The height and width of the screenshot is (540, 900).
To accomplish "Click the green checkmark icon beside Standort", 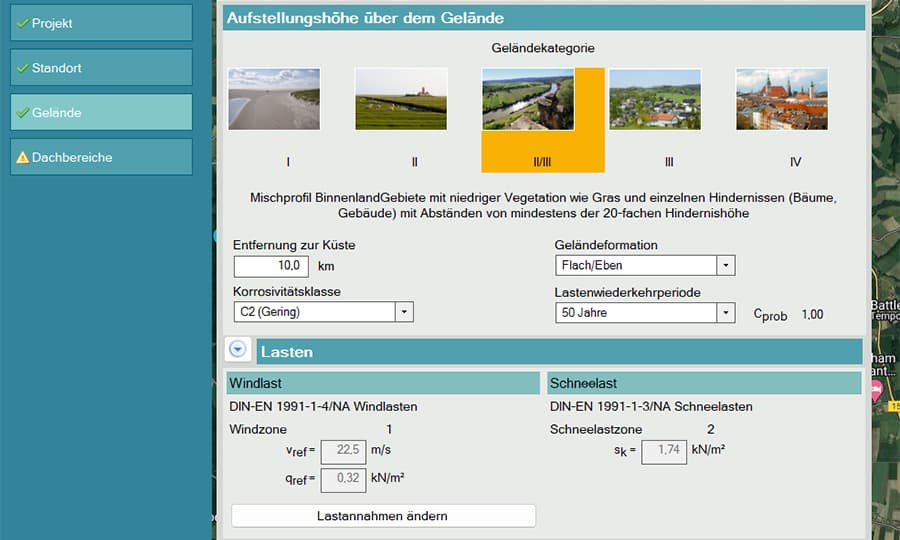I will (22, 68).
